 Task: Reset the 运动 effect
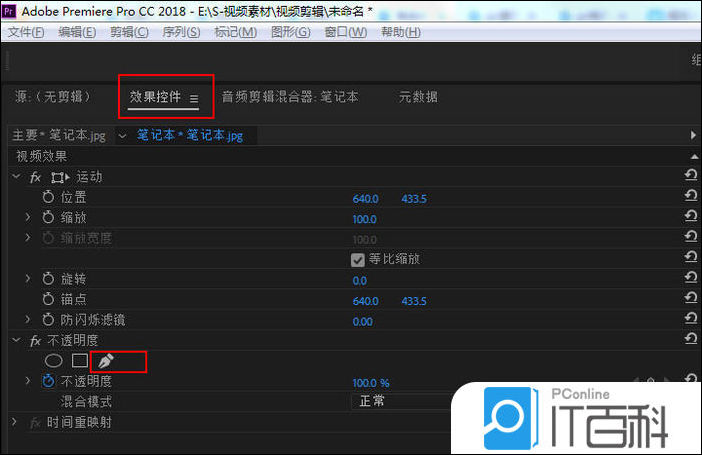691,175
